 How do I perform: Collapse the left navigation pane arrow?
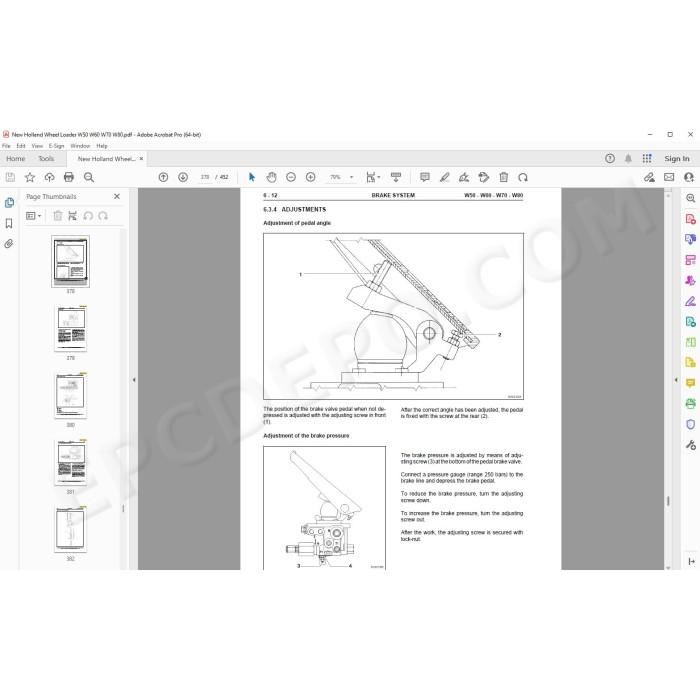pos(134,380)
